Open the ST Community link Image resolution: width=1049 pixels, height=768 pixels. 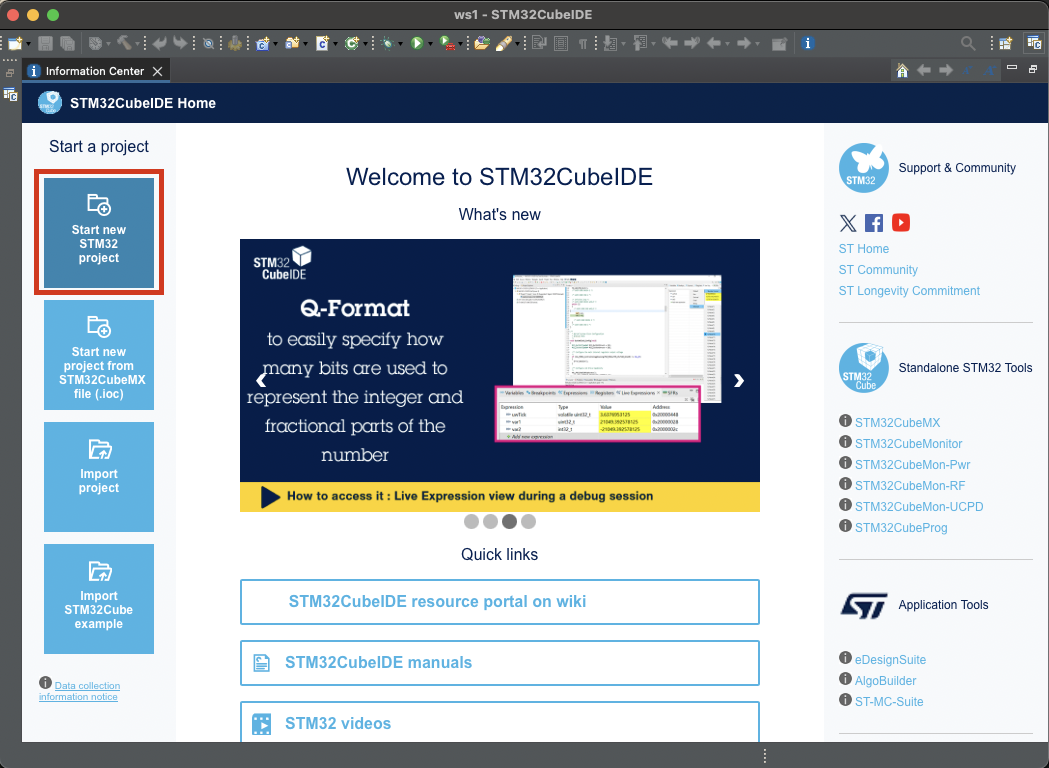878,270
